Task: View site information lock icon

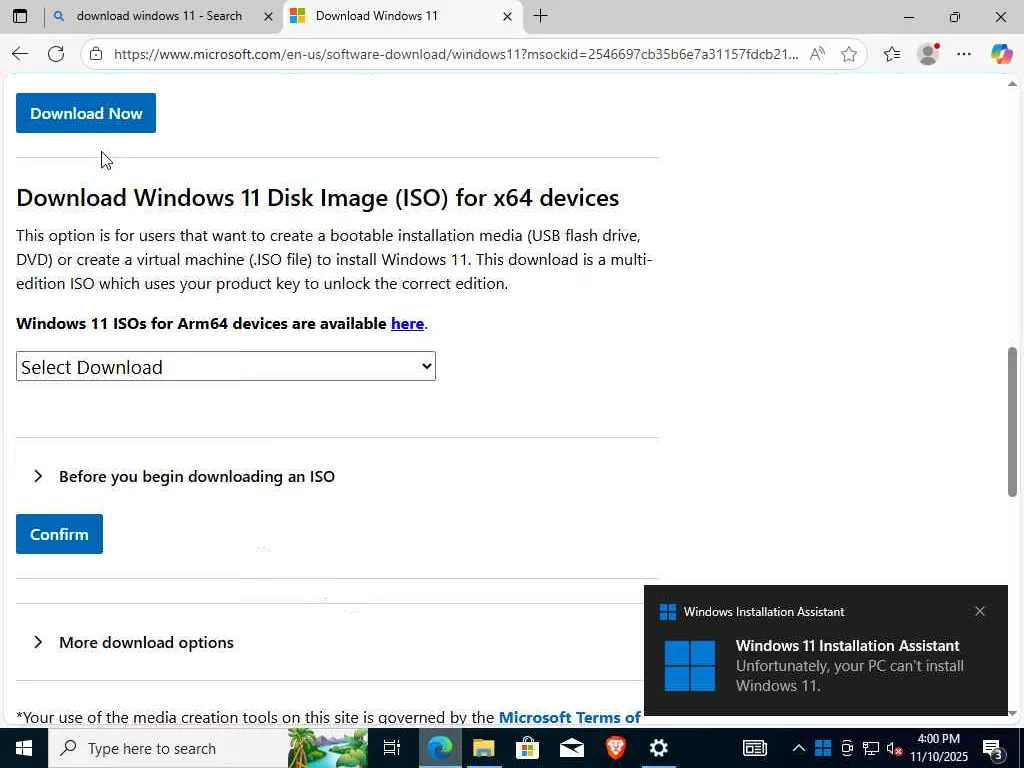Action: [96, 54]
